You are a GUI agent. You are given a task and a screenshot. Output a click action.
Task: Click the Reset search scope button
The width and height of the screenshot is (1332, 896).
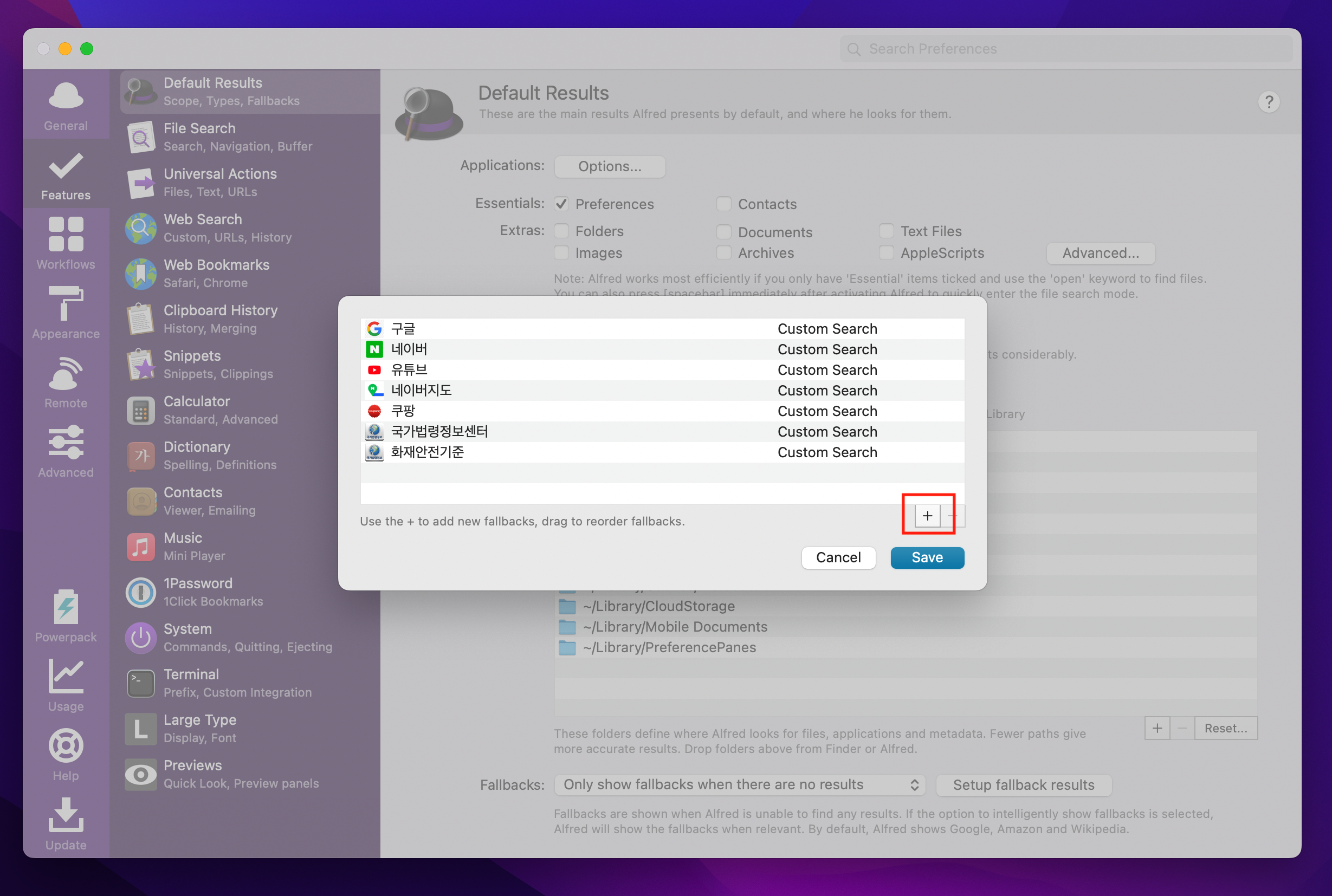coord(1226,728)
